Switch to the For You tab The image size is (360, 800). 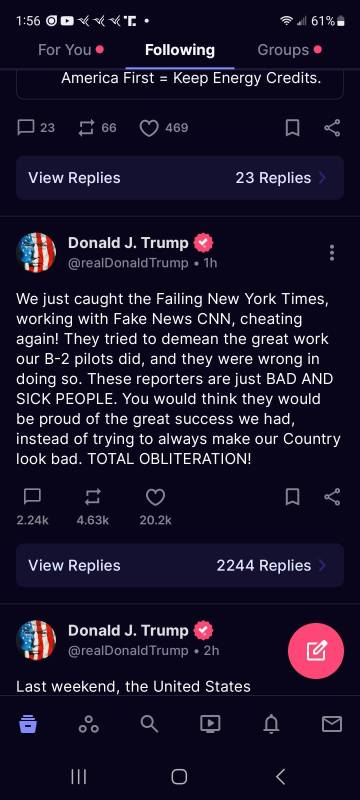coord(65,50)
